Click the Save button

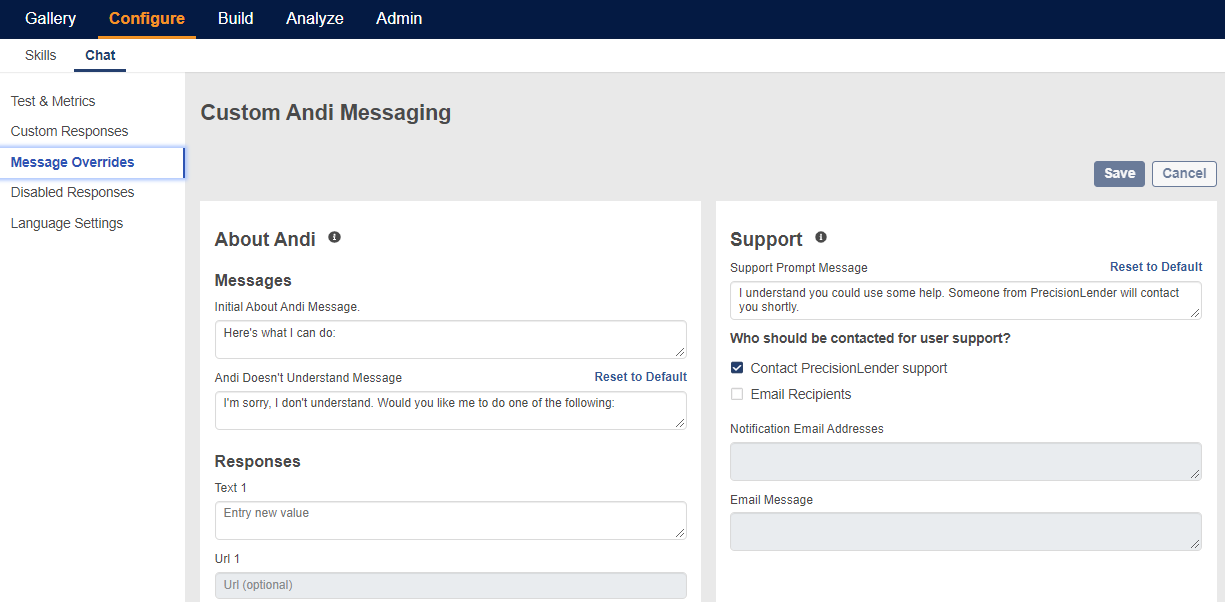[x=1119, y=173]
